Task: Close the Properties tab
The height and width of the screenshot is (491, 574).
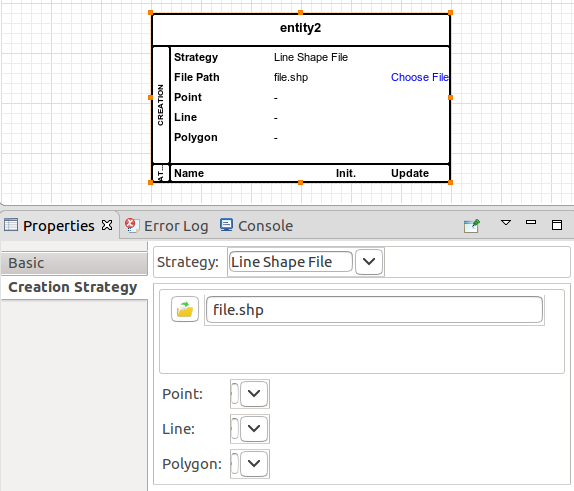Action: click(107, 225)
